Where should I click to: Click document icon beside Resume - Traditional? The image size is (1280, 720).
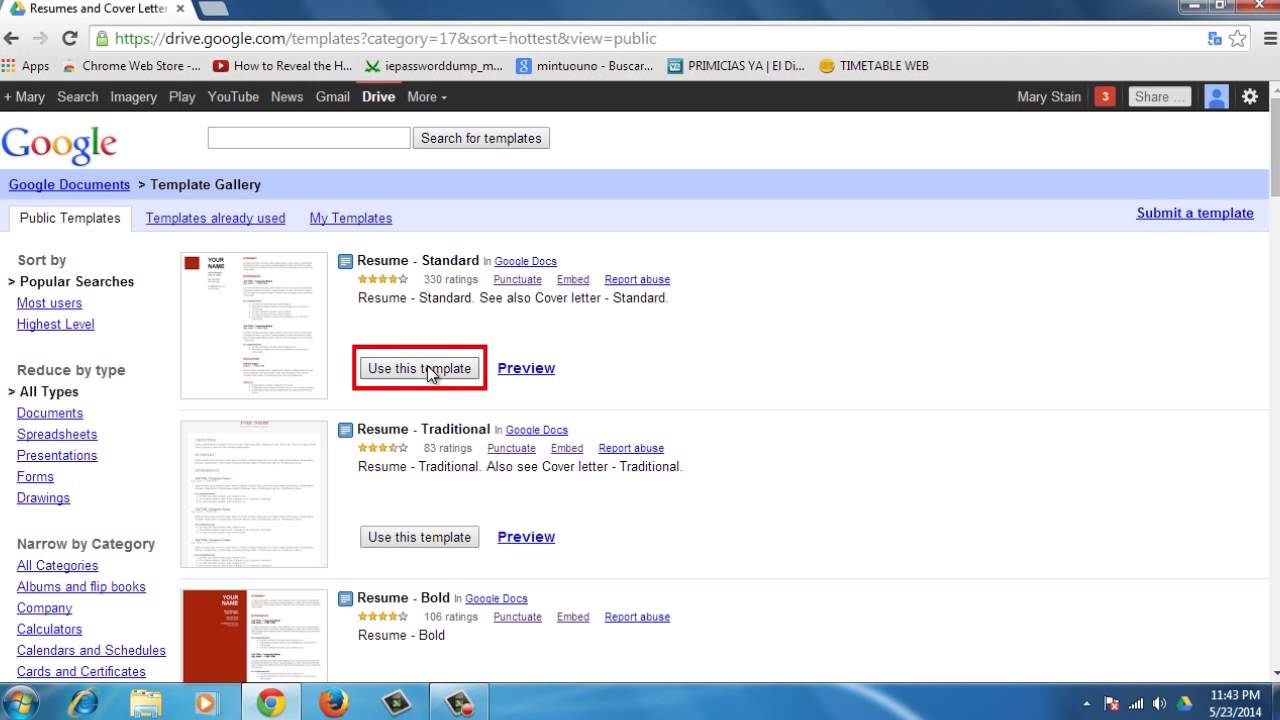pos(345,430)
